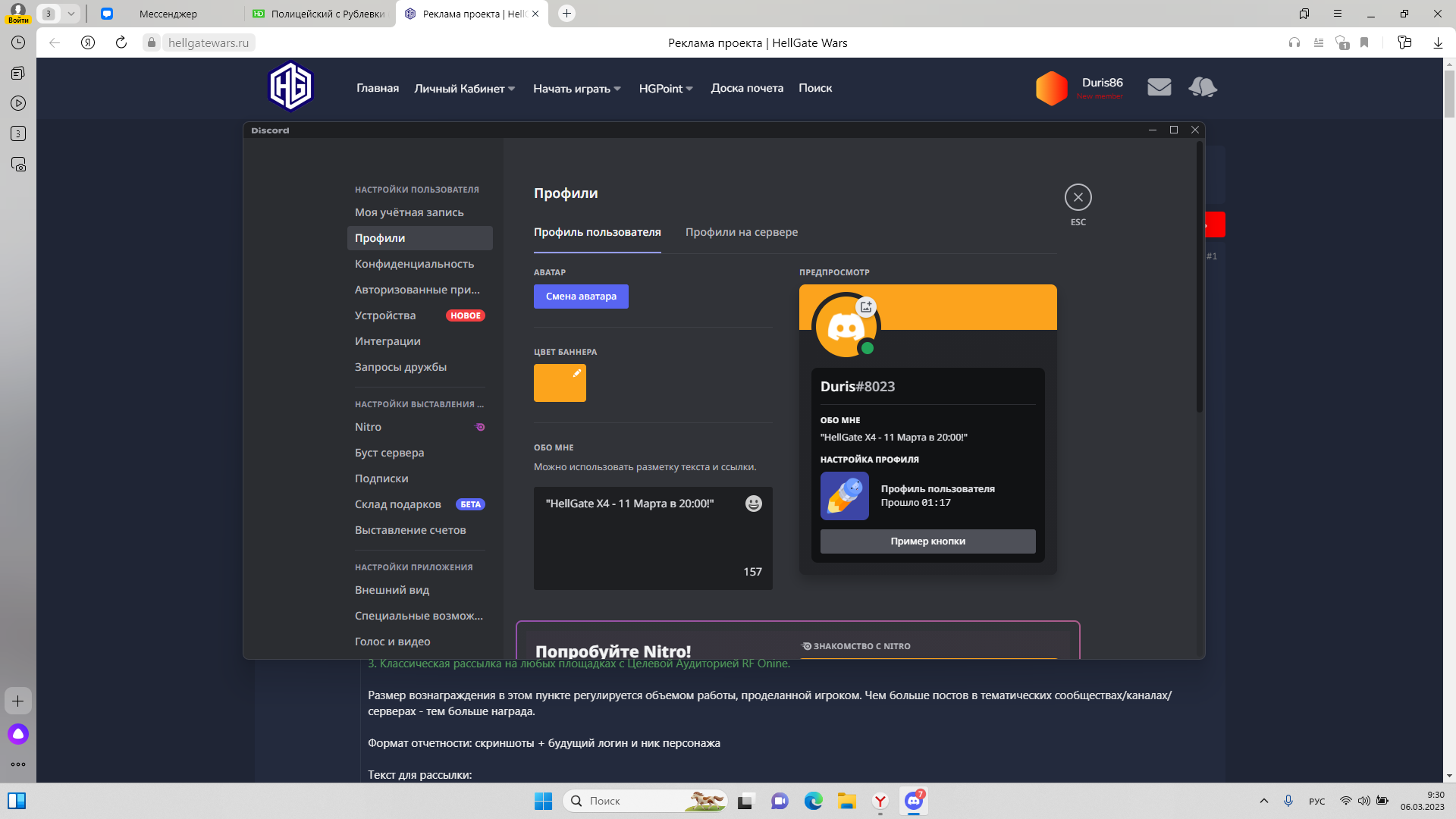Click the notification bell on HellGate header
This screenshot has height=819, width=1456.
coord(1203,87)
